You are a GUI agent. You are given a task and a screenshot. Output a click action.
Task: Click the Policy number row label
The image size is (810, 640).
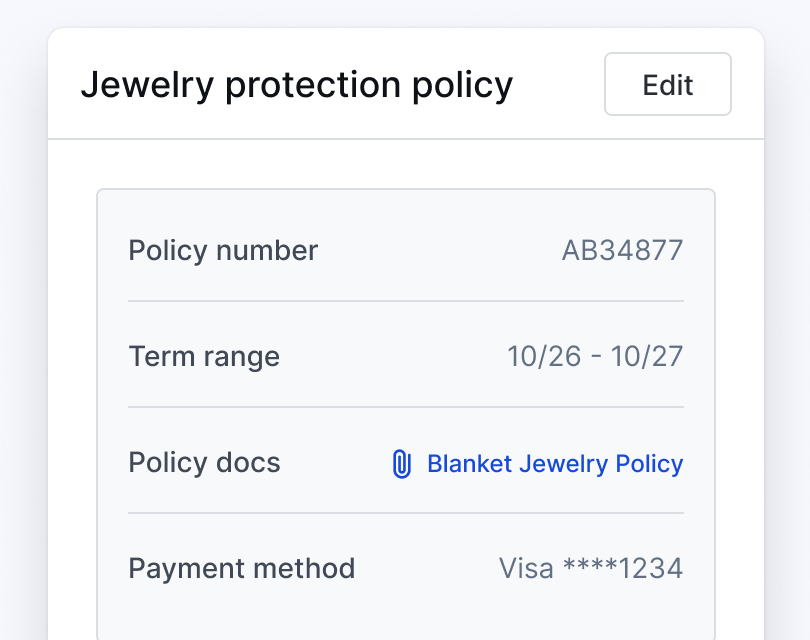[223, 251]
